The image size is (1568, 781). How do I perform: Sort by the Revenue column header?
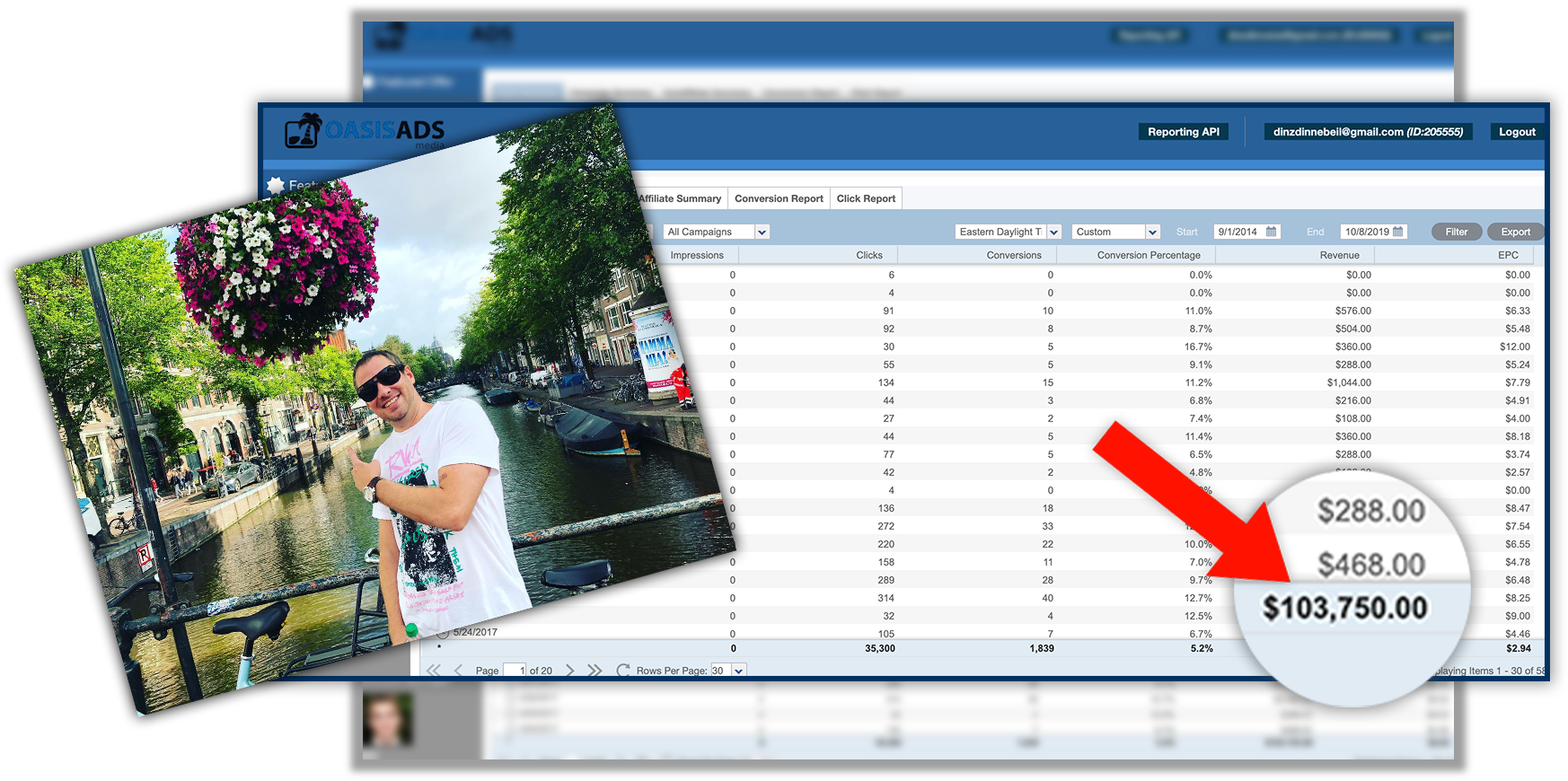tap(1340, 255)
